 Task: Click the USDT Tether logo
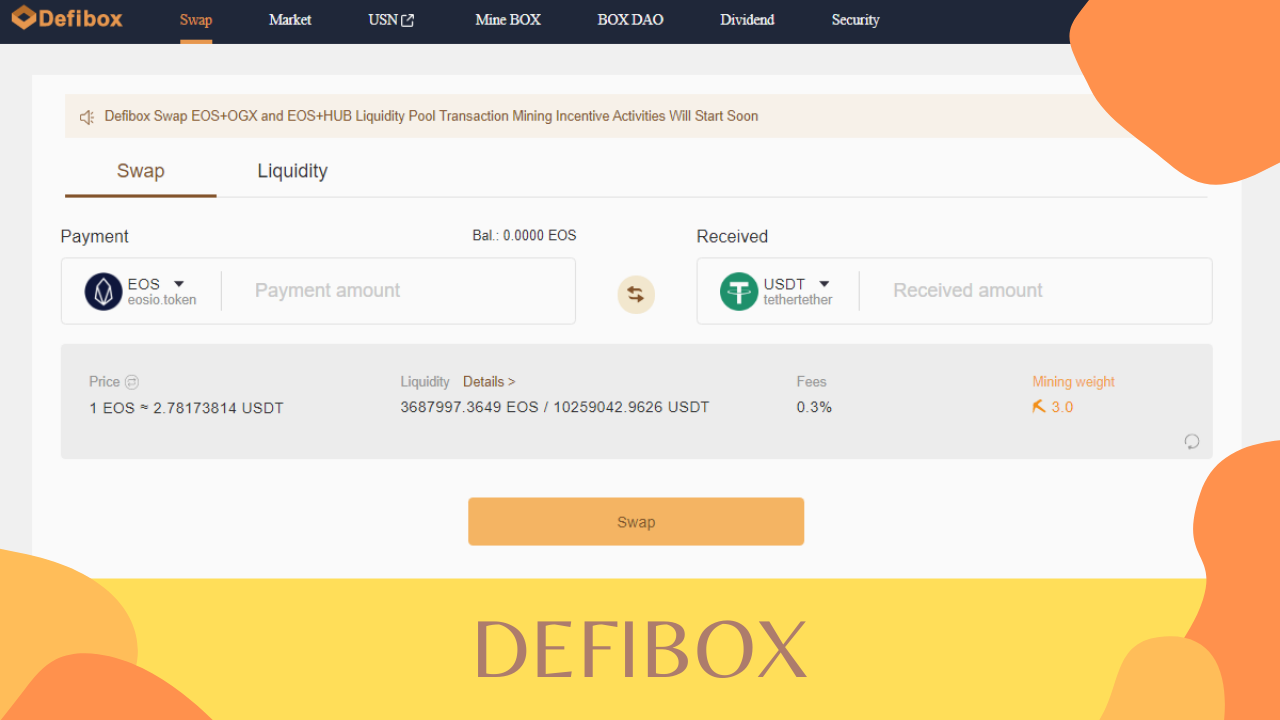coord(739,291)
